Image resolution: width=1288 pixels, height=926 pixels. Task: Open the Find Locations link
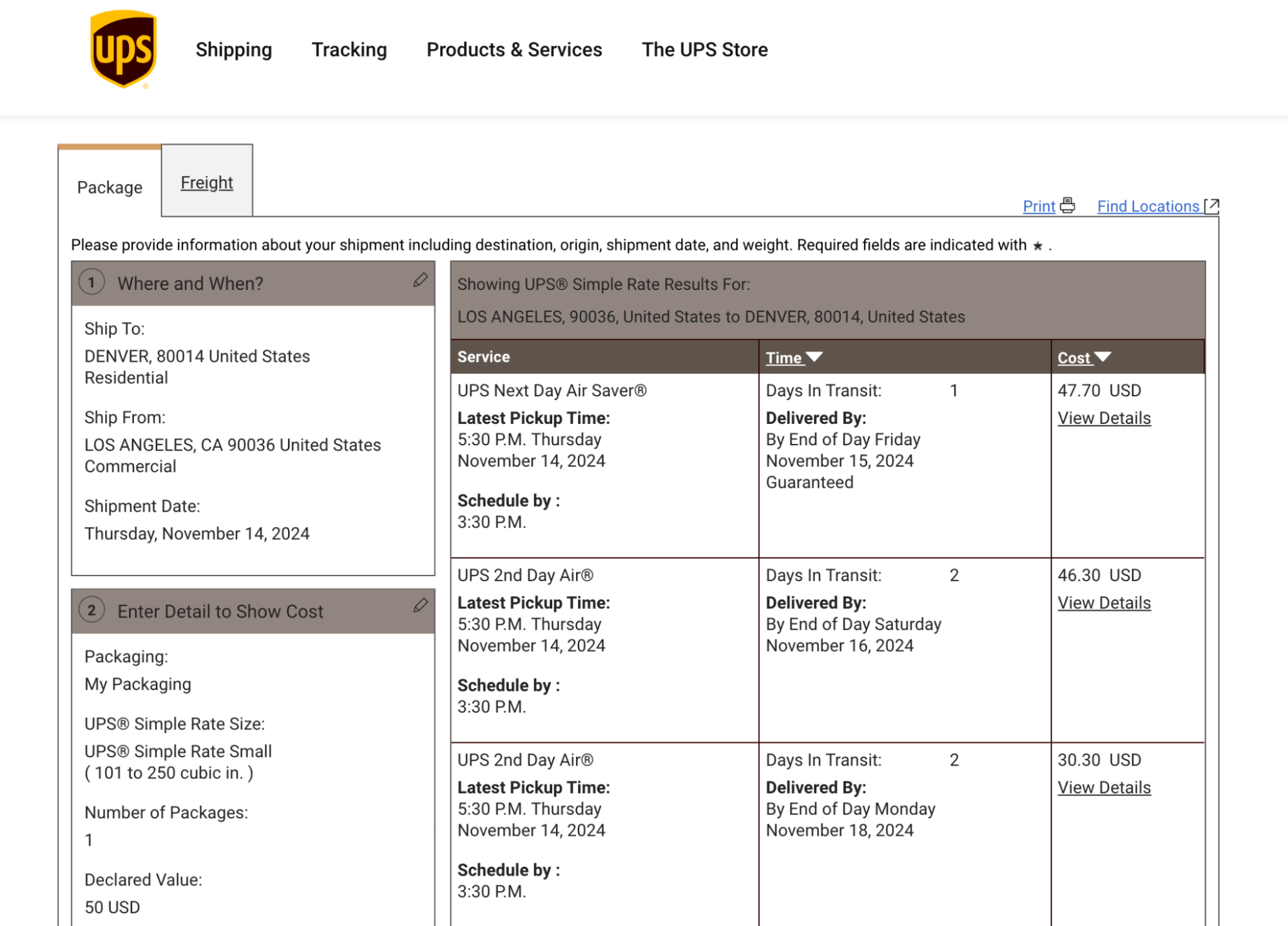pyautogui.click(x=1148, y=206)
